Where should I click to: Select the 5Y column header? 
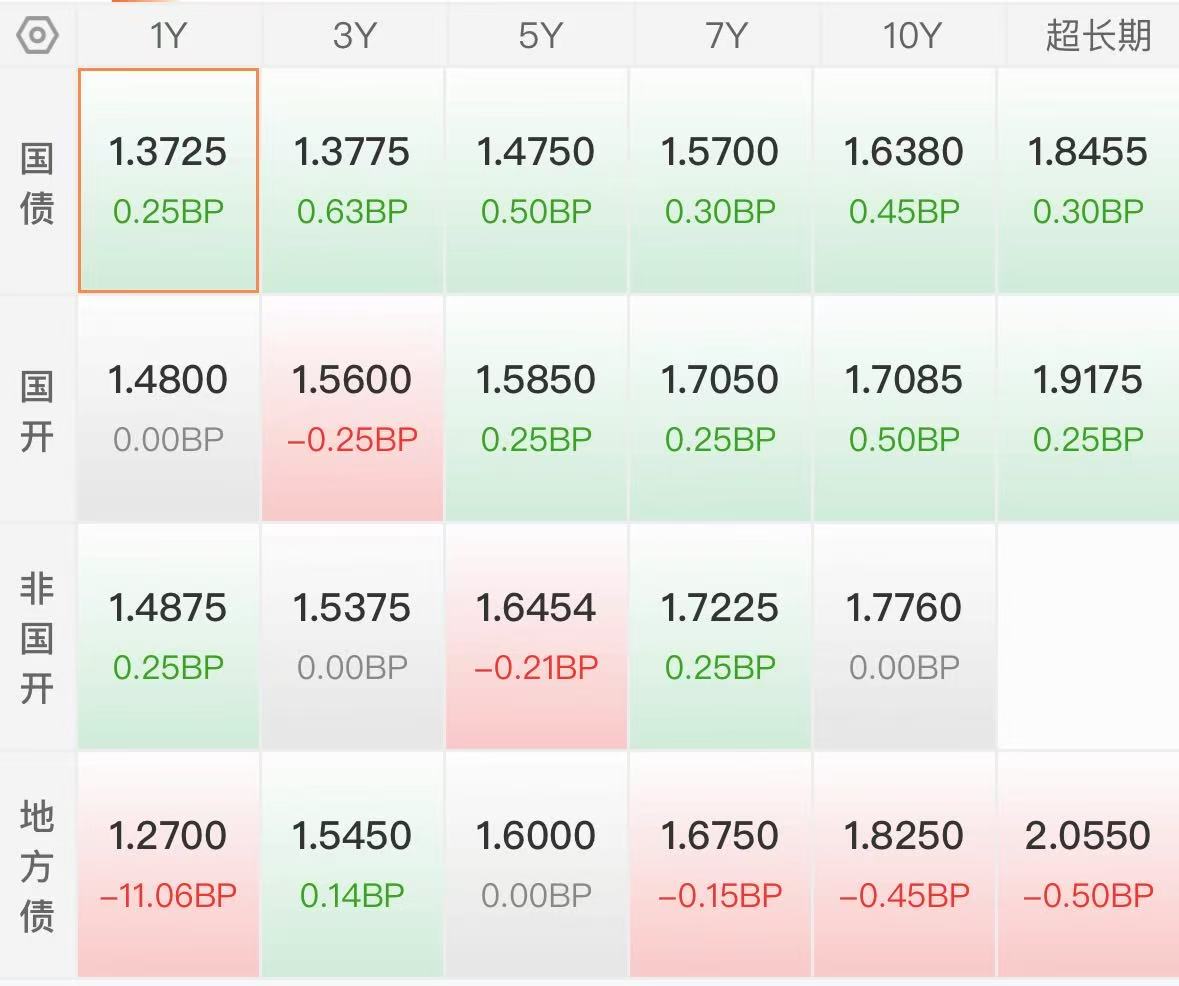(x=539, y=35)
